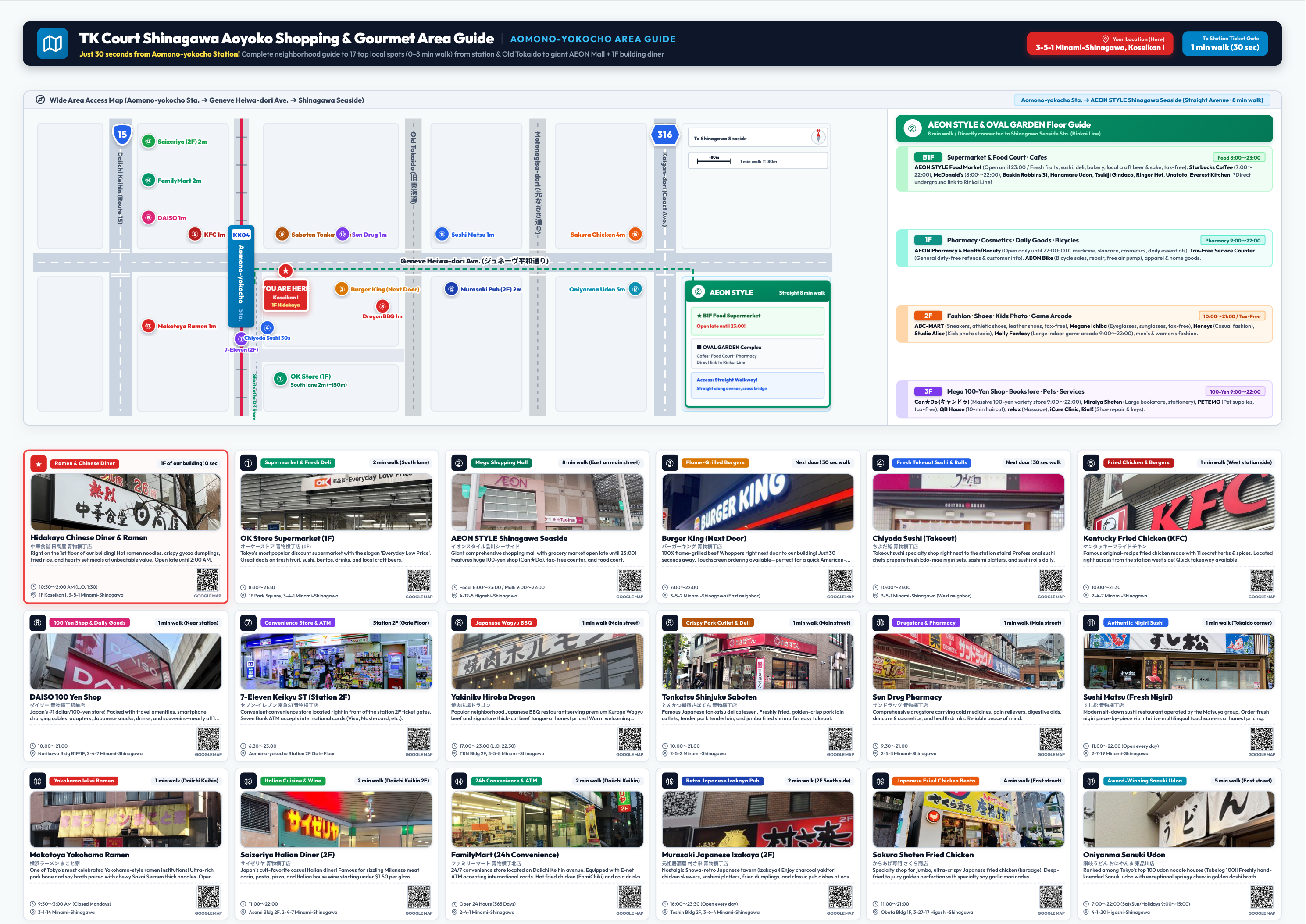
Task: Open Google Map link on FamilyMart card
Action: click(x=629, y=913)
